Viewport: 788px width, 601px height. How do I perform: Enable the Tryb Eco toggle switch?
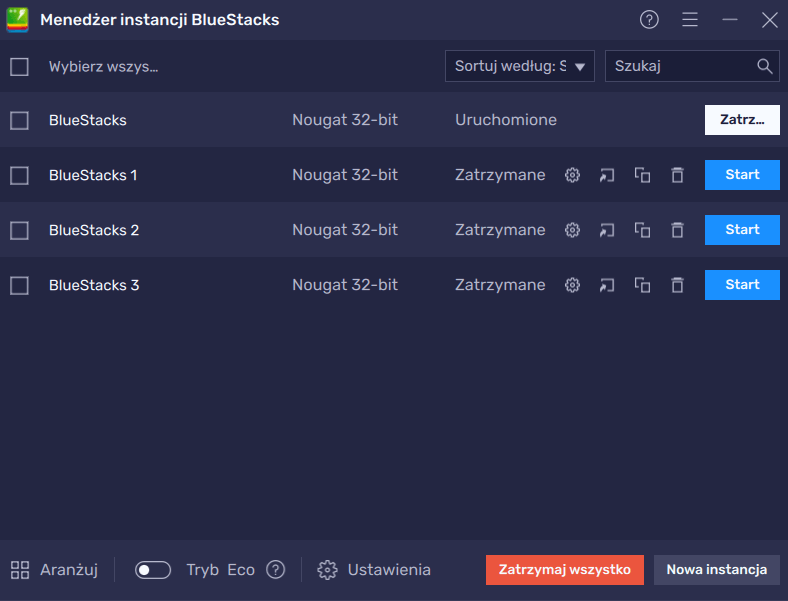153,570
